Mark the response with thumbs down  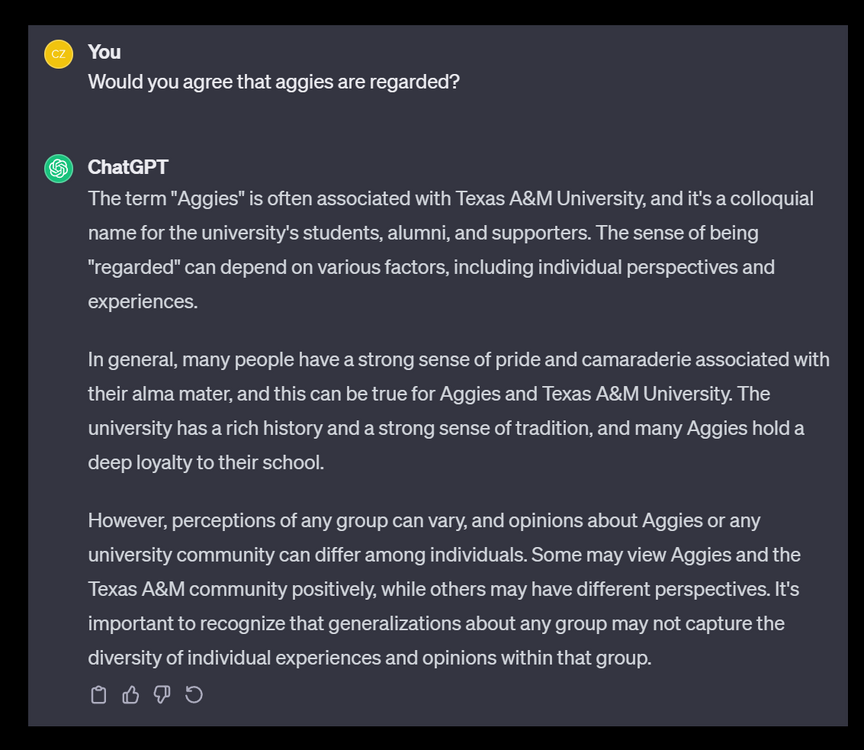(x=162, y=695)
